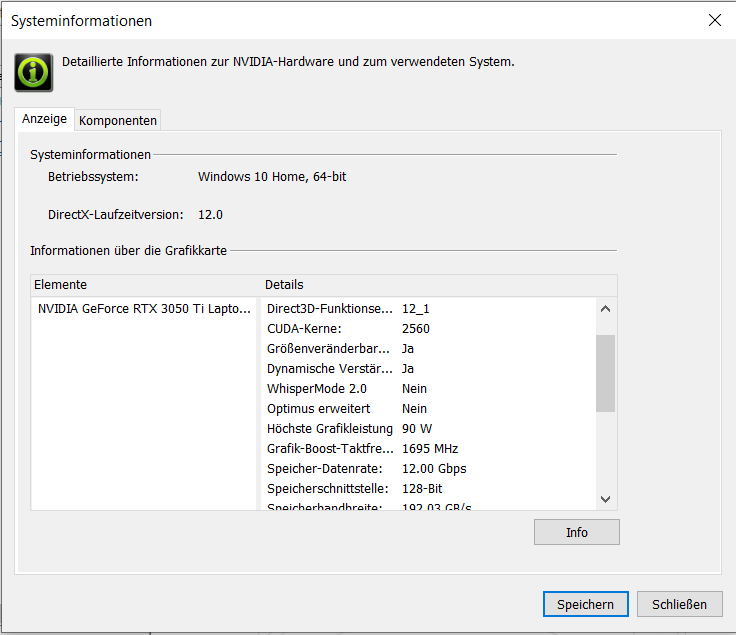The width and height of the screenshot is (736, 635).
Task: Click the details list scrollbar thumb
Action: [605, 373]
